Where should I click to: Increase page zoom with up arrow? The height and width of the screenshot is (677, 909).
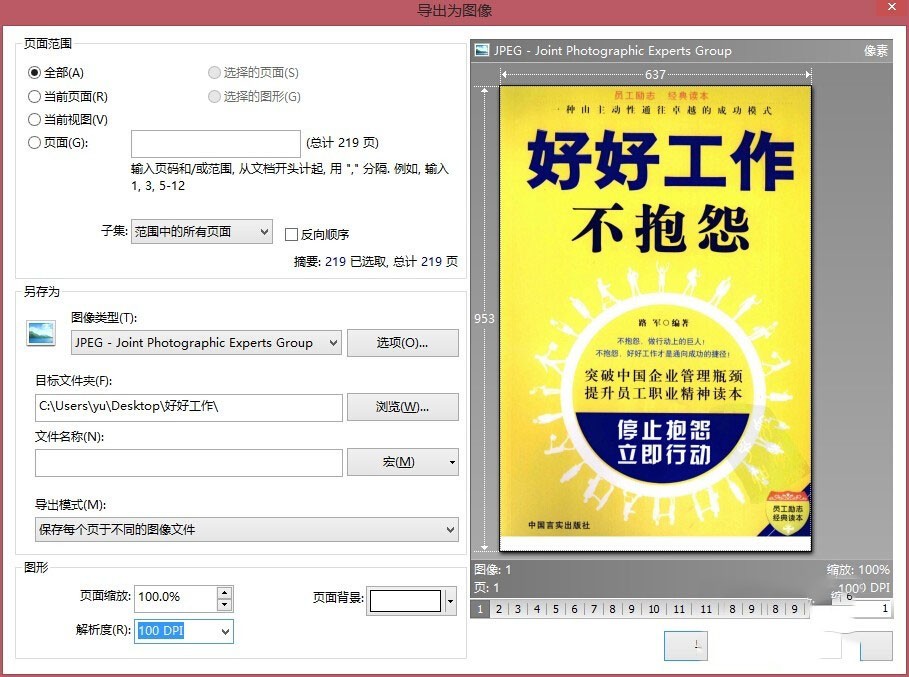[224, 592]
